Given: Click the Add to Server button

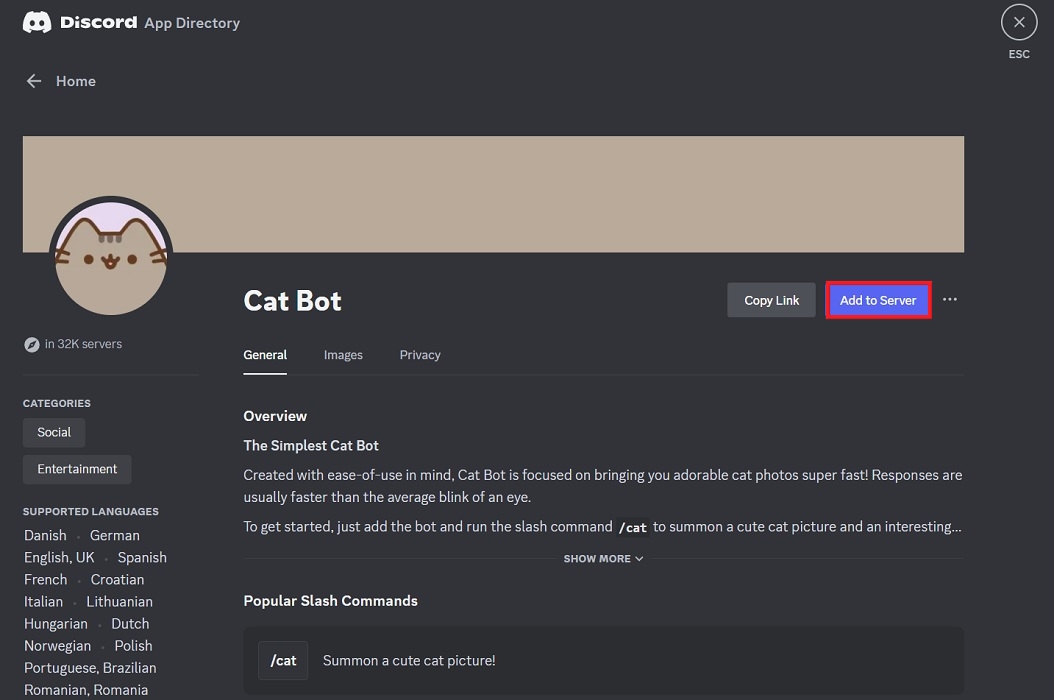Looking at the screenshot, I should point(878,300).
